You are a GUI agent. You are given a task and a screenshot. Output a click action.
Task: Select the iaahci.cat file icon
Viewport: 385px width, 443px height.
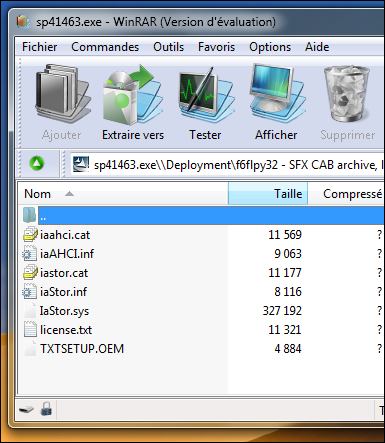[30, 234]
